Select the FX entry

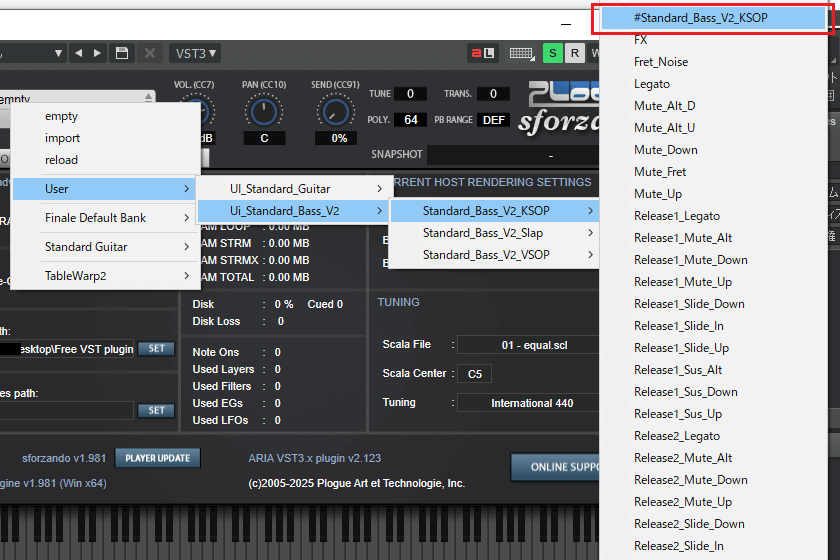point(713,40)
